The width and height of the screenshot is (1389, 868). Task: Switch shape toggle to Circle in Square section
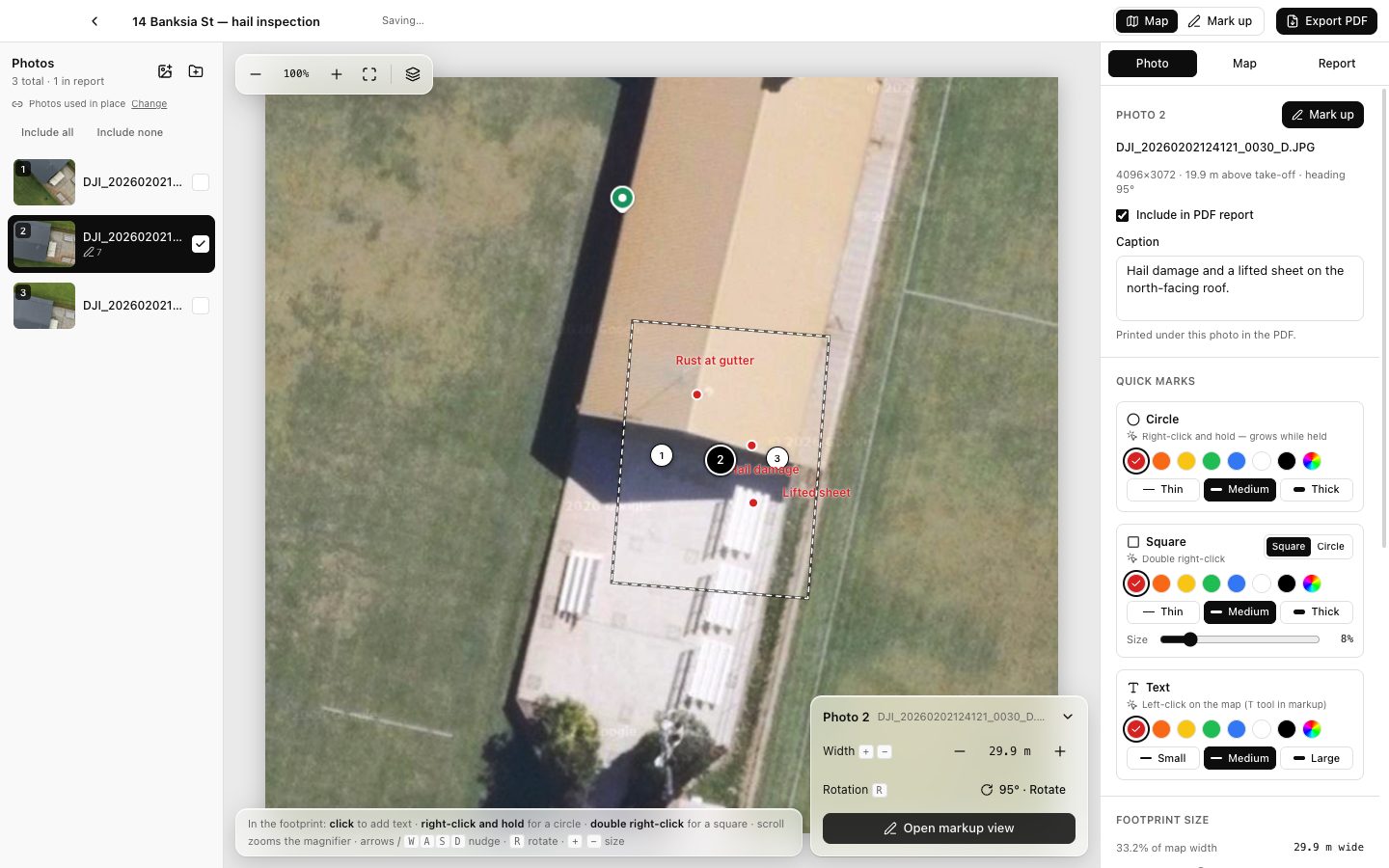tap(1330, 547)
